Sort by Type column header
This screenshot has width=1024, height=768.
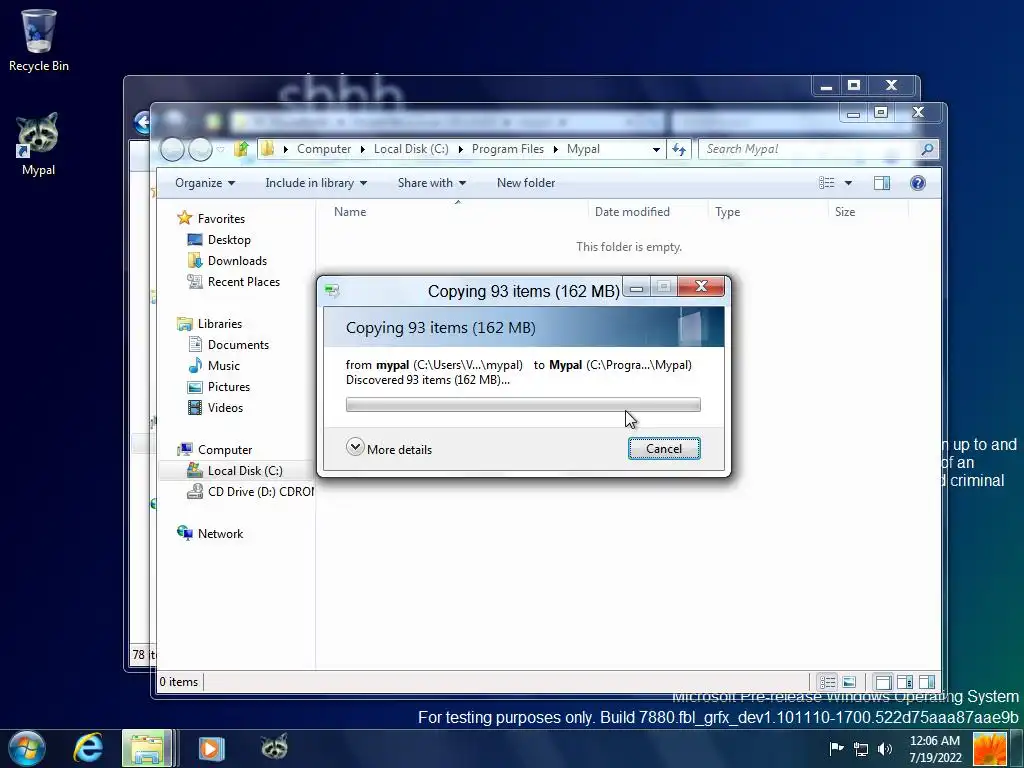click(768, 212)
